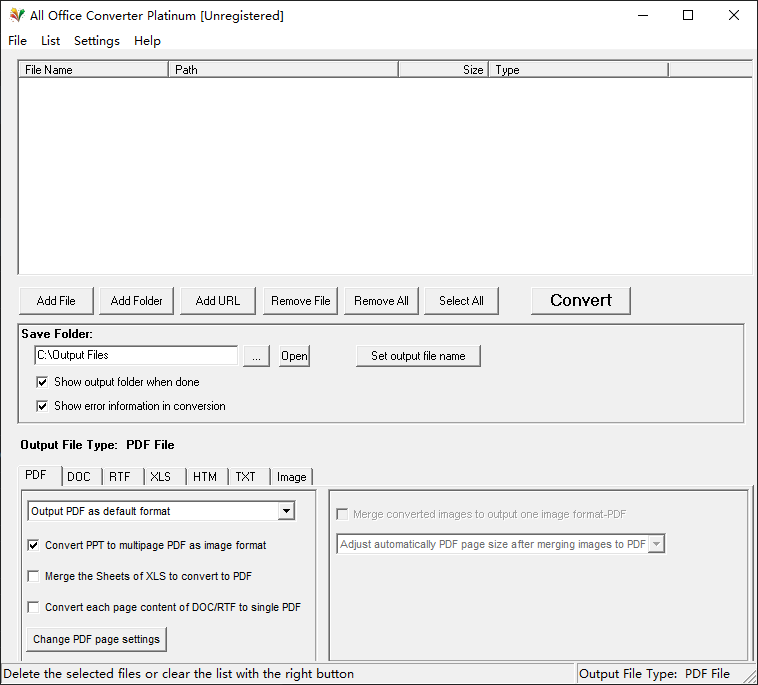This screenshot has height=685, width=758.
Task: Start conversion with the Convert button
Action: click(581, 301)
